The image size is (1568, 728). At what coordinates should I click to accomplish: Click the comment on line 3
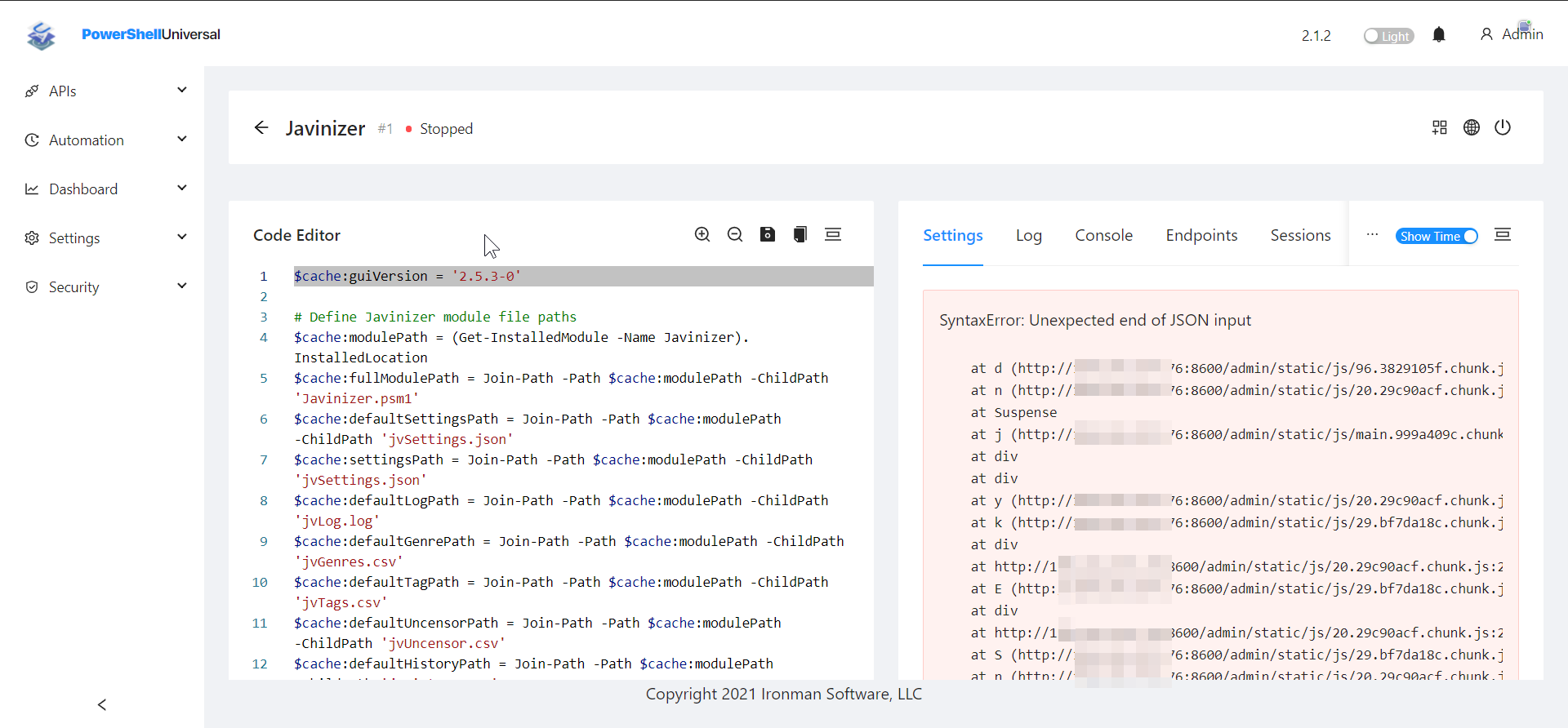click(435, 317)
